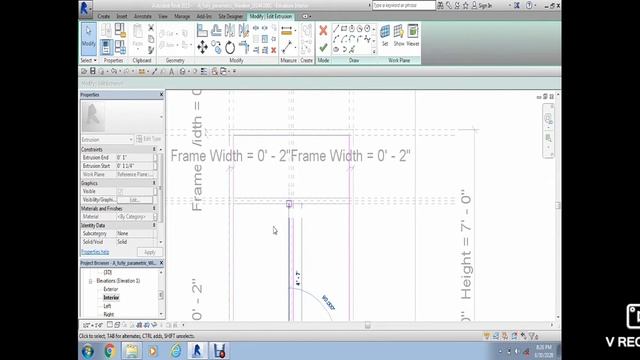Open the Annotate ribbon tab
640x360 pixels.
(x=143, y=16)
